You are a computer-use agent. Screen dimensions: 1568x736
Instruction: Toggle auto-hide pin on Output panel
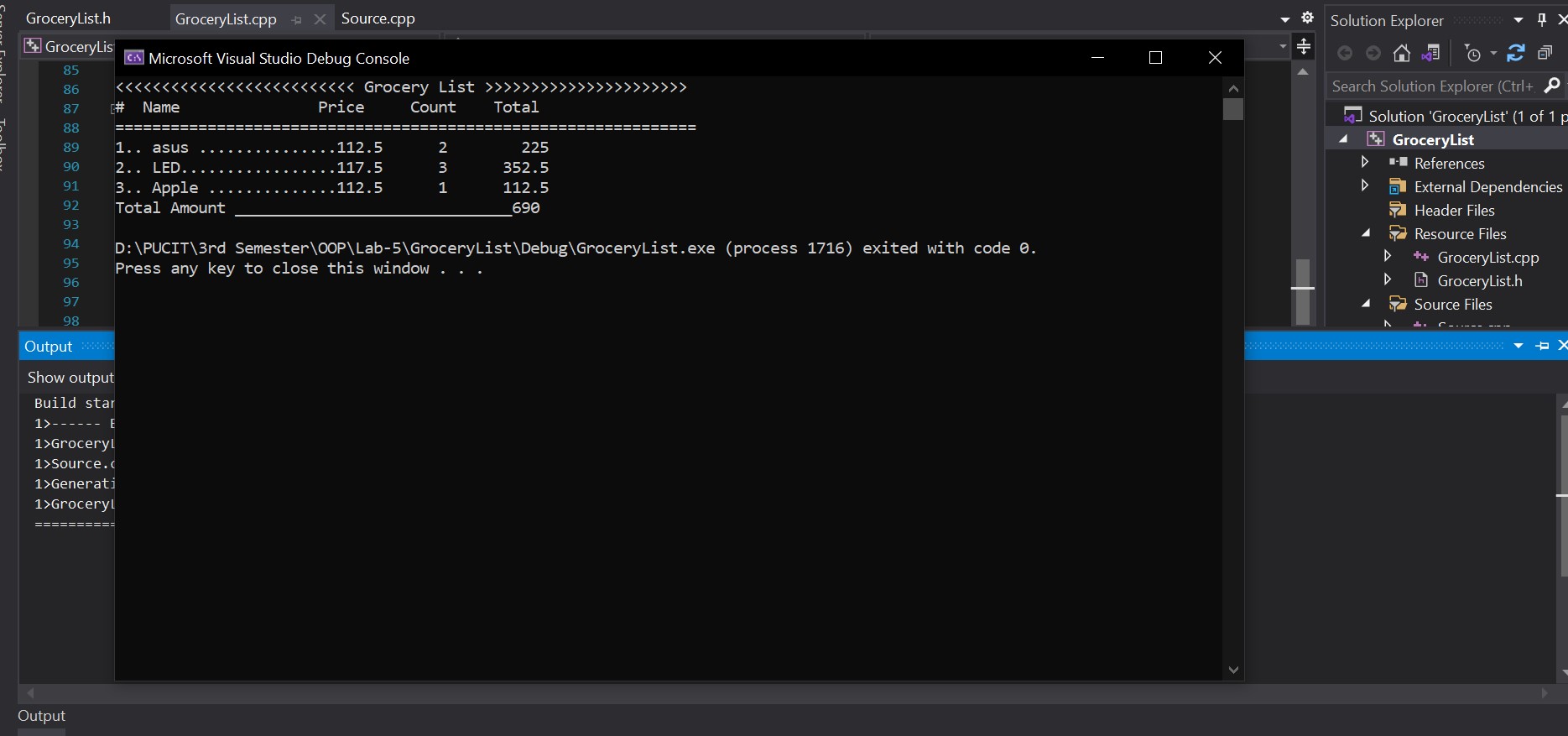(1542, 346)
